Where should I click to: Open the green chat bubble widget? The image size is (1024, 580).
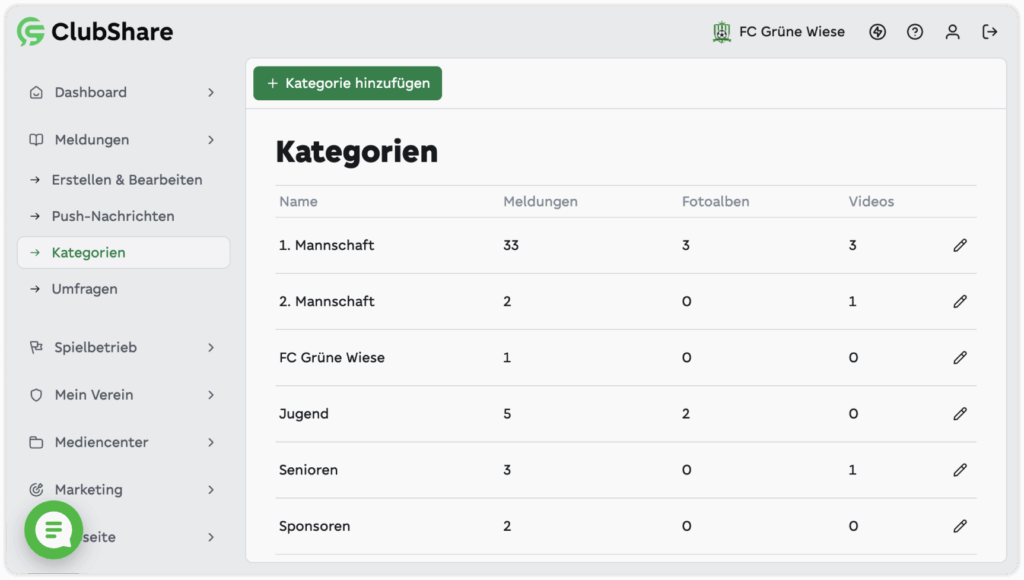54,530
